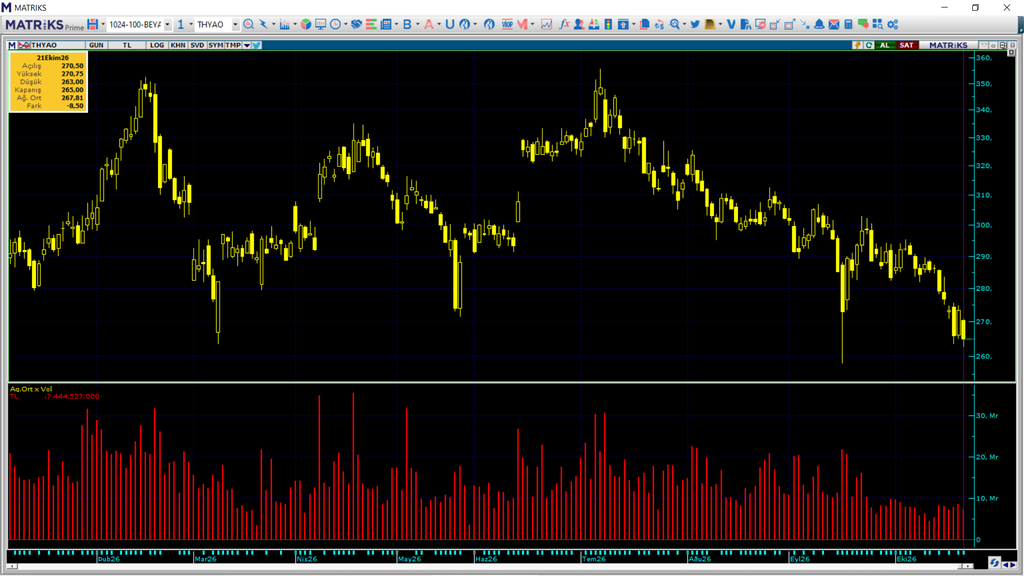
Task: Click the chat bubbles icon
Action: point(863,24)
